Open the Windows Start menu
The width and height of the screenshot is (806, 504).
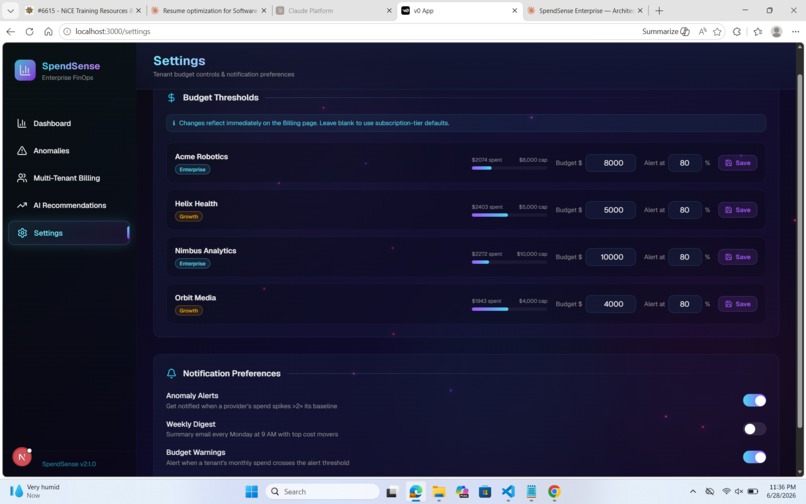pyautogui.click(x=251, y=492)
